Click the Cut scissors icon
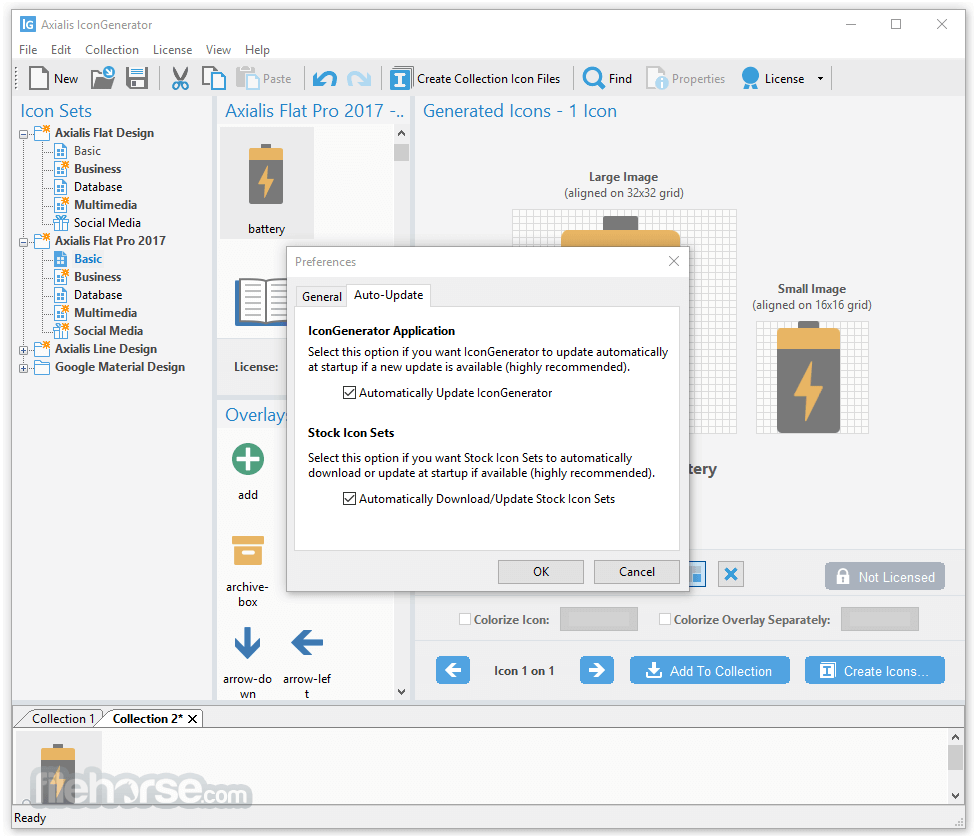 point(180,79)
